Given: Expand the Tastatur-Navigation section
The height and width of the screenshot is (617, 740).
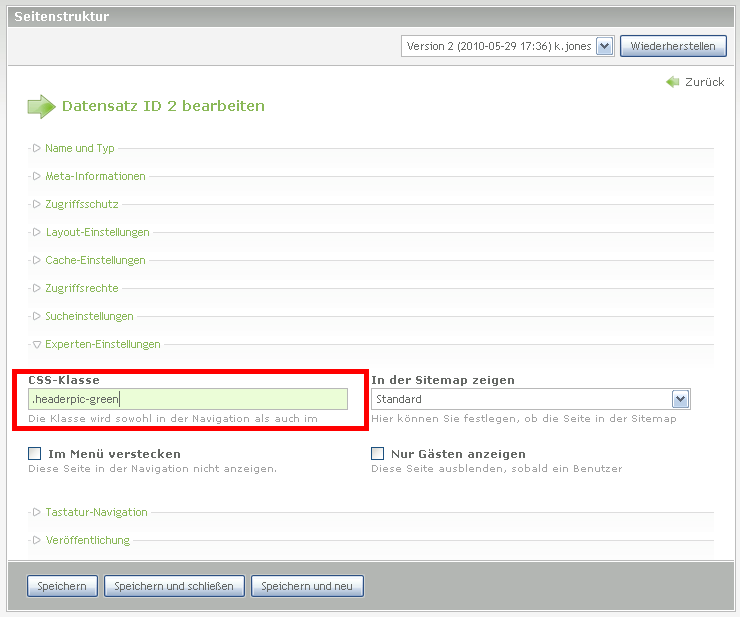Looking at the screenshot, I should (x=96, y=512).
